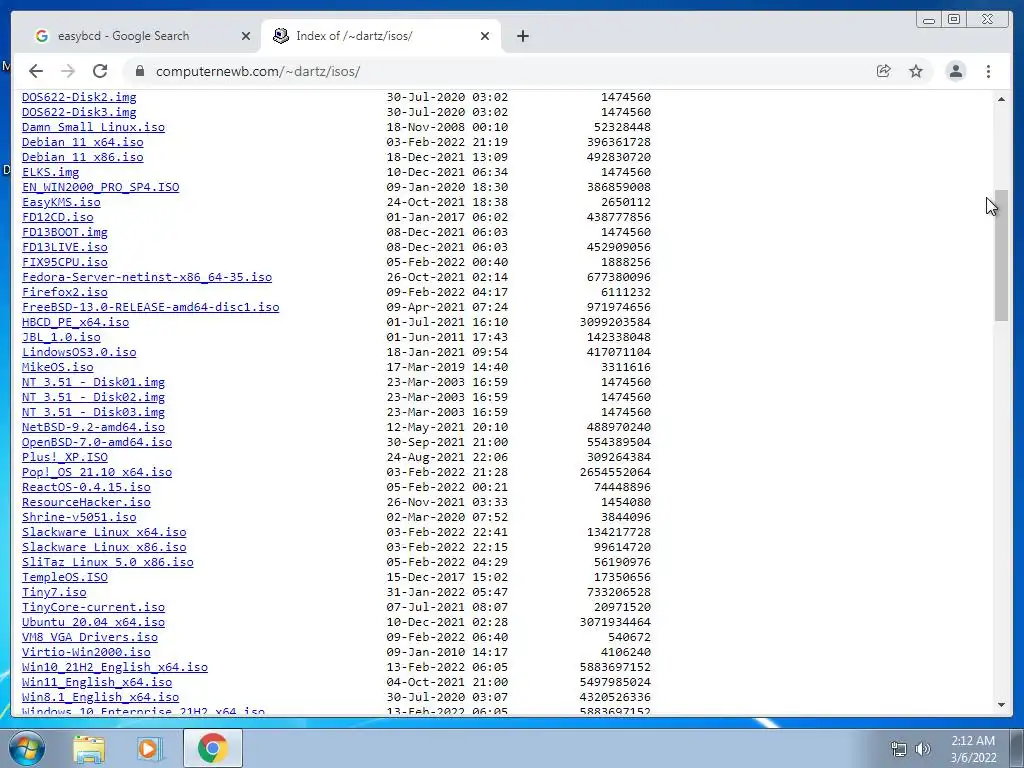Click the scrollbar down arrow
Viewport: 1024px width, 768px height.
pyautogui.click(x=1001, y=705)
